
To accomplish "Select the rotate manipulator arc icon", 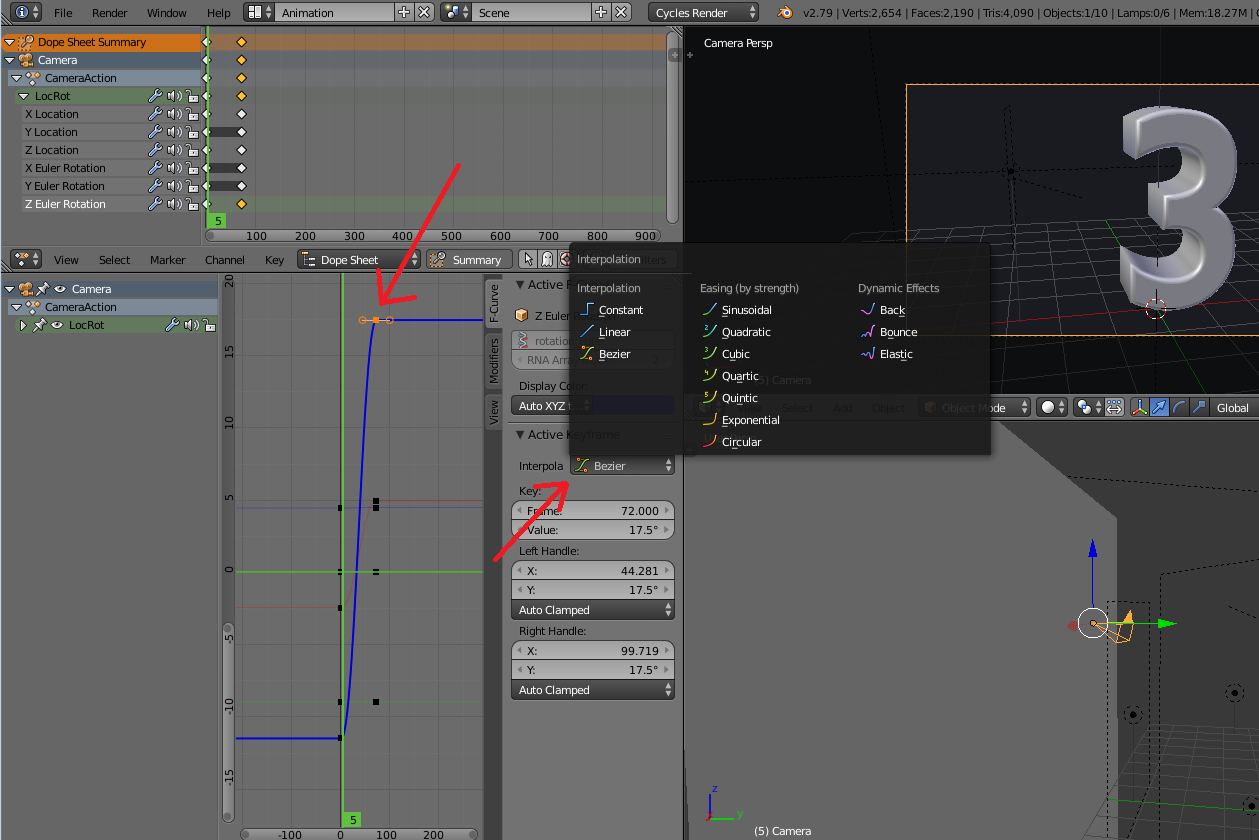I will pyautogui.click(x=1179, y=407).
